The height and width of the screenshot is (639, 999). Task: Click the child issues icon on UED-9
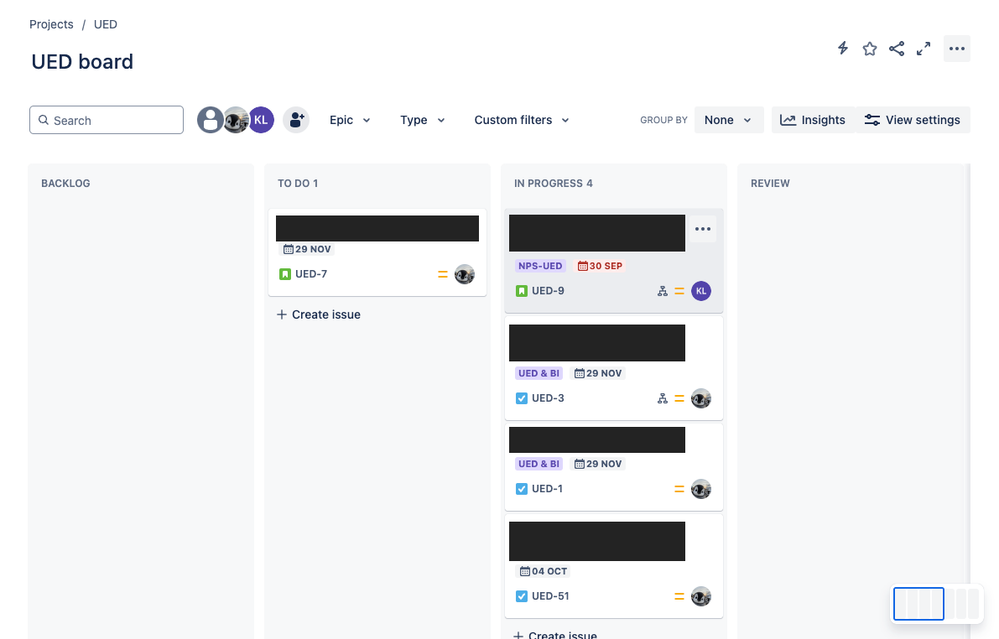(663, 291)
